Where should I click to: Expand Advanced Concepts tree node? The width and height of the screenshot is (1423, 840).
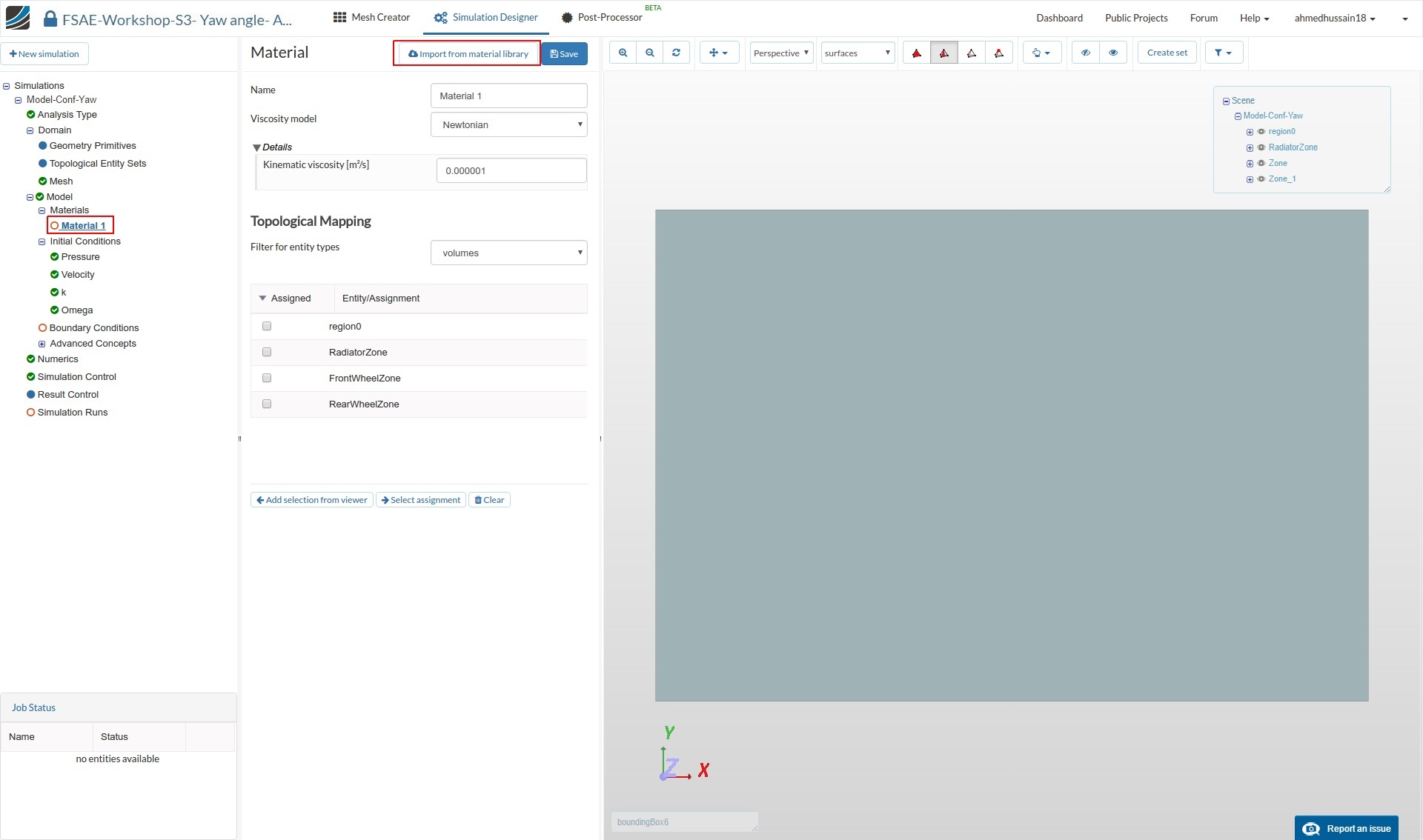coord(42,344)
